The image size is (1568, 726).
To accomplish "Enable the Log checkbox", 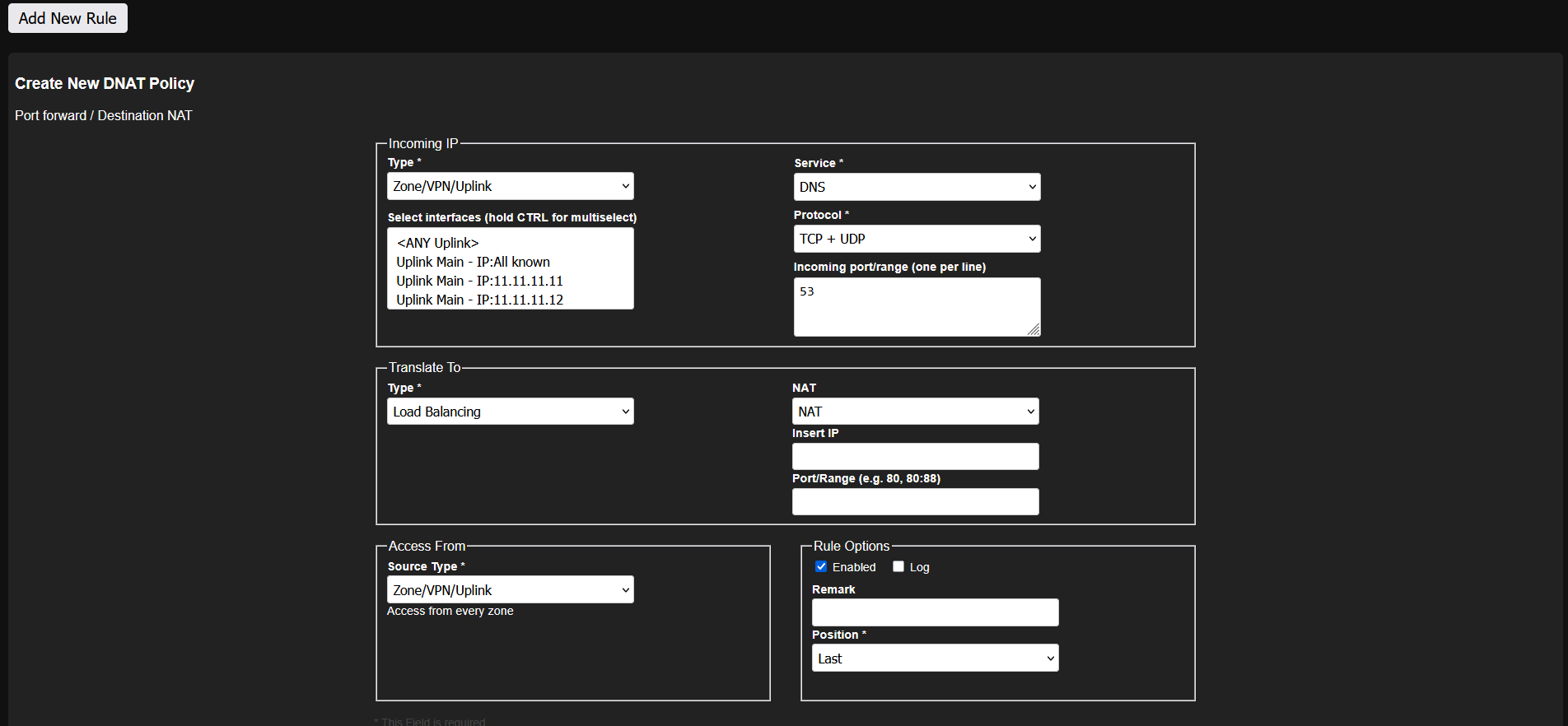I will 898,566.
